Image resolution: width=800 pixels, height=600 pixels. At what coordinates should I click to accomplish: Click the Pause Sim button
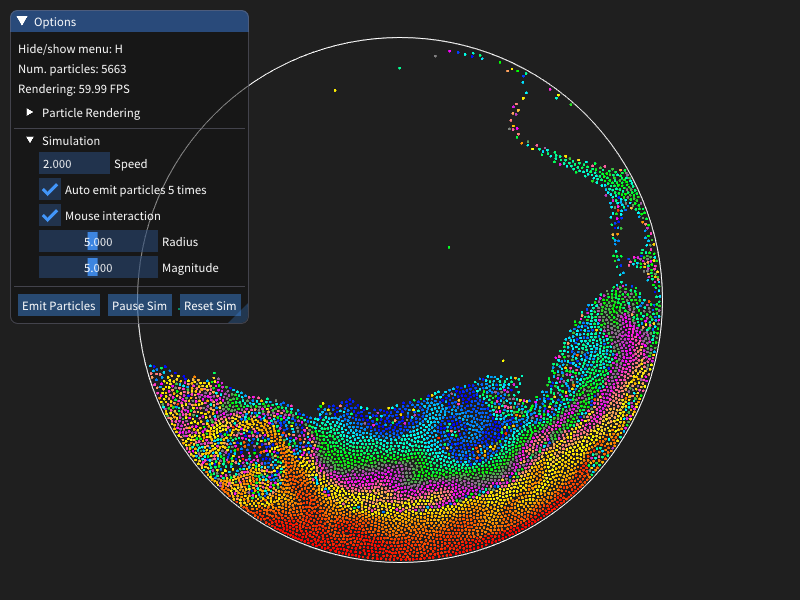tap(139, 305)
